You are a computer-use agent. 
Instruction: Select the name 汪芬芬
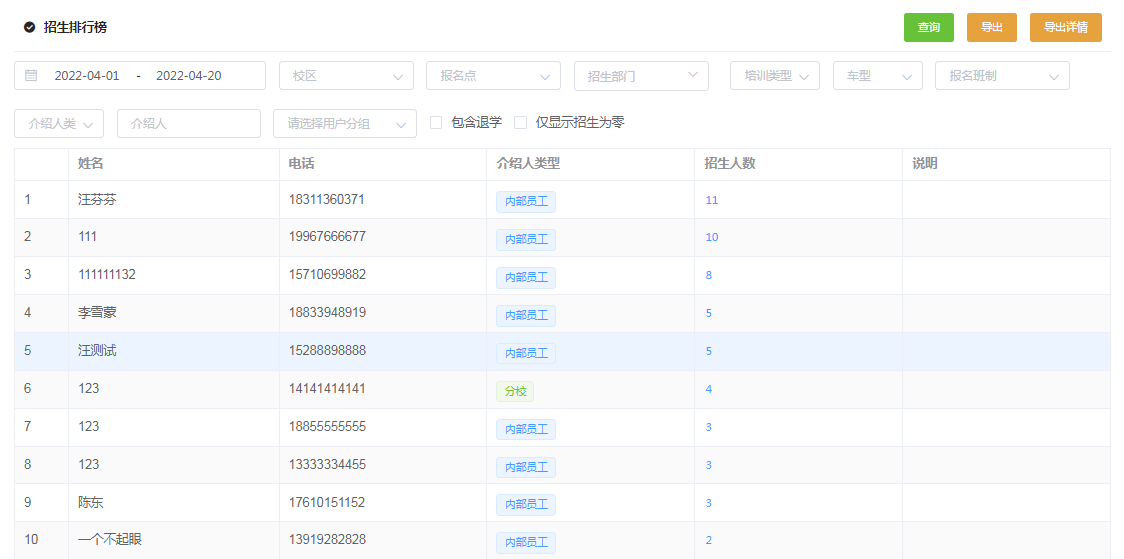tap(97, 200)
